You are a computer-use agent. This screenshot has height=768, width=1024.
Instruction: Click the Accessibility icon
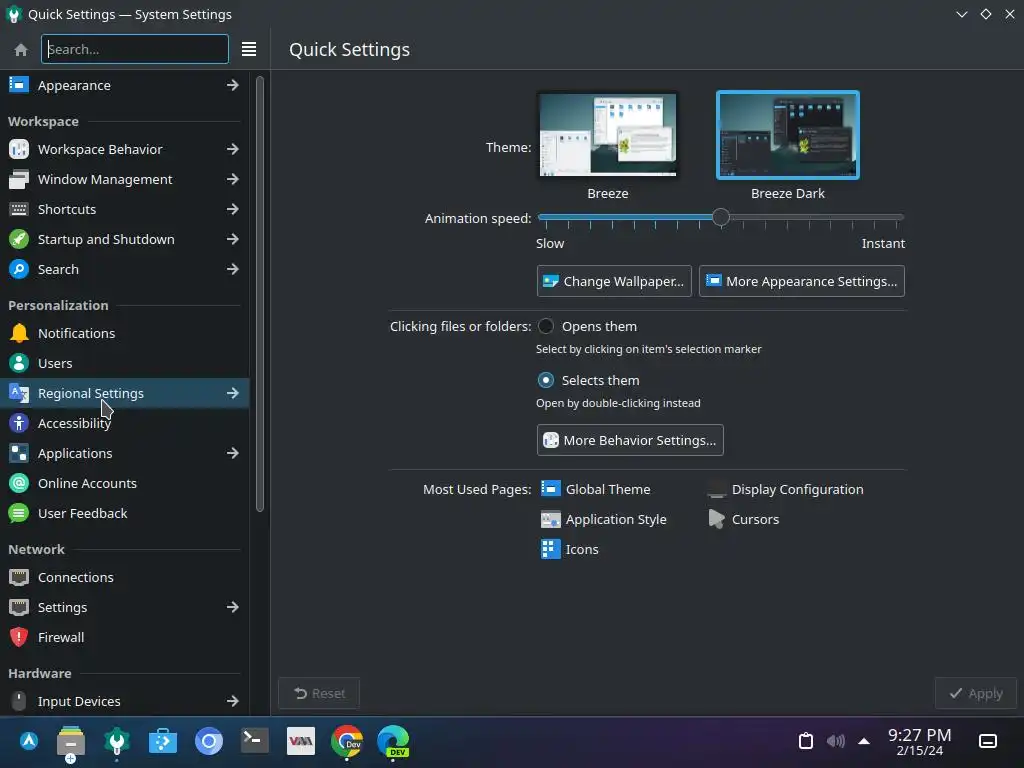tap(19, 423)
